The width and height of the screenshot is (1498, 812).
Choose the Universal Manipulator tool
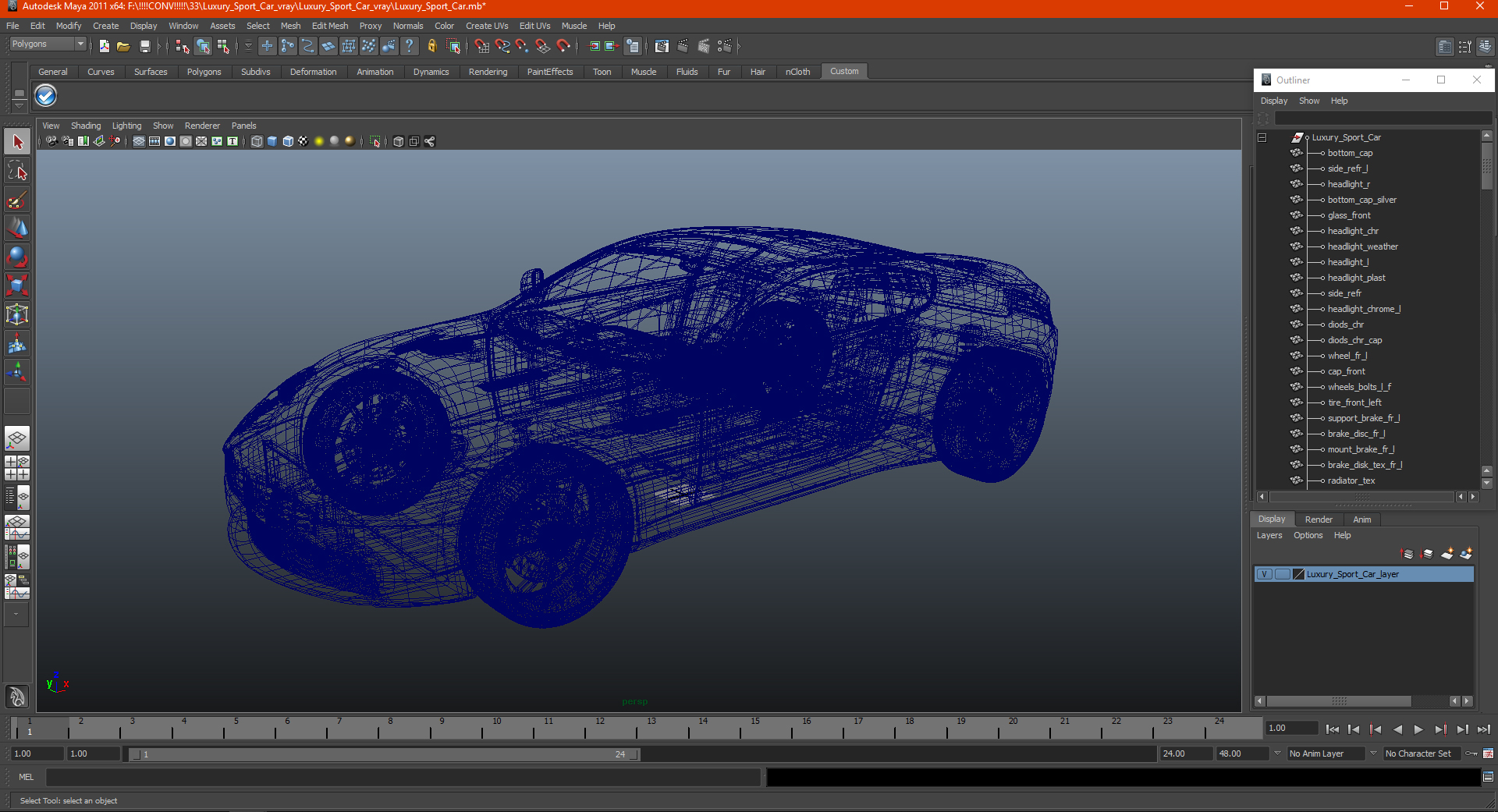[17, 314]
